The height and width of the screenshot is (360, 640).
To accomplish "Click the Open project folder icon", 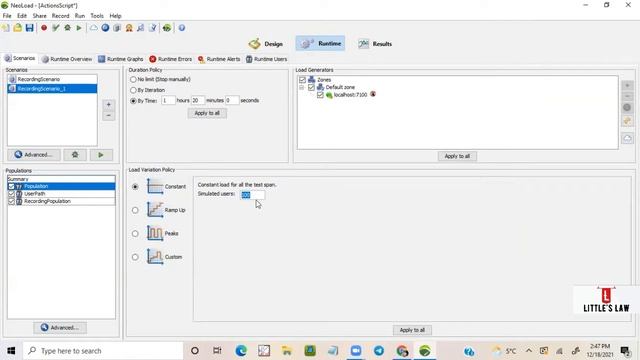I will [18, 28].
